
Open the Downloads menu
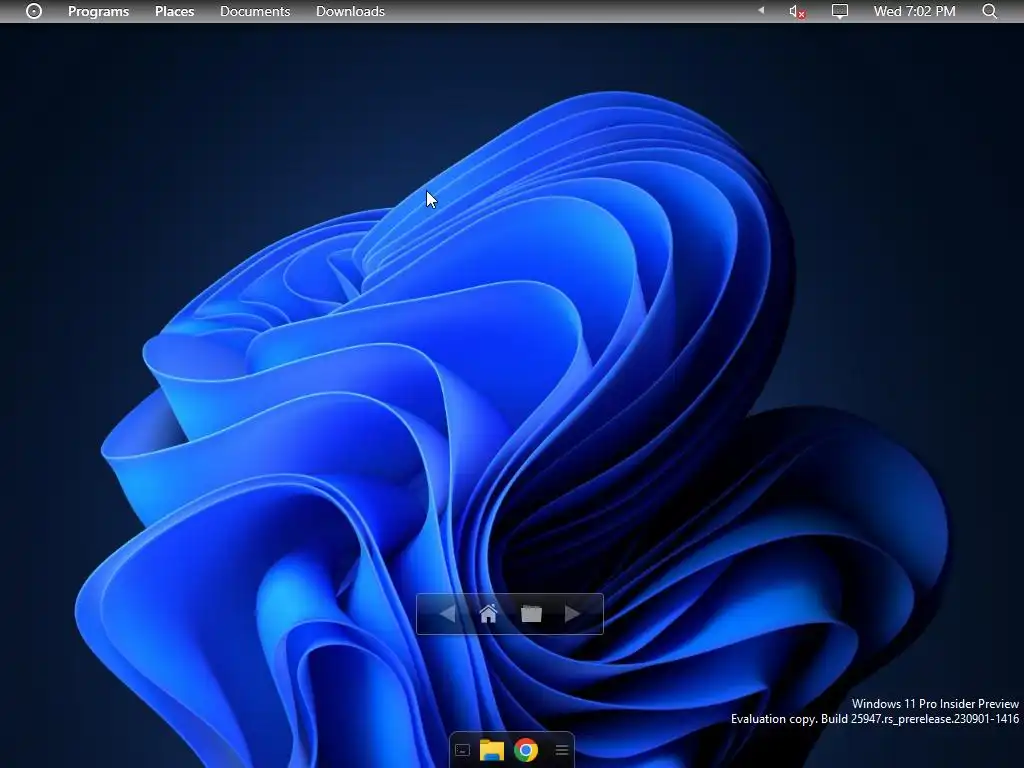[350, 11]
